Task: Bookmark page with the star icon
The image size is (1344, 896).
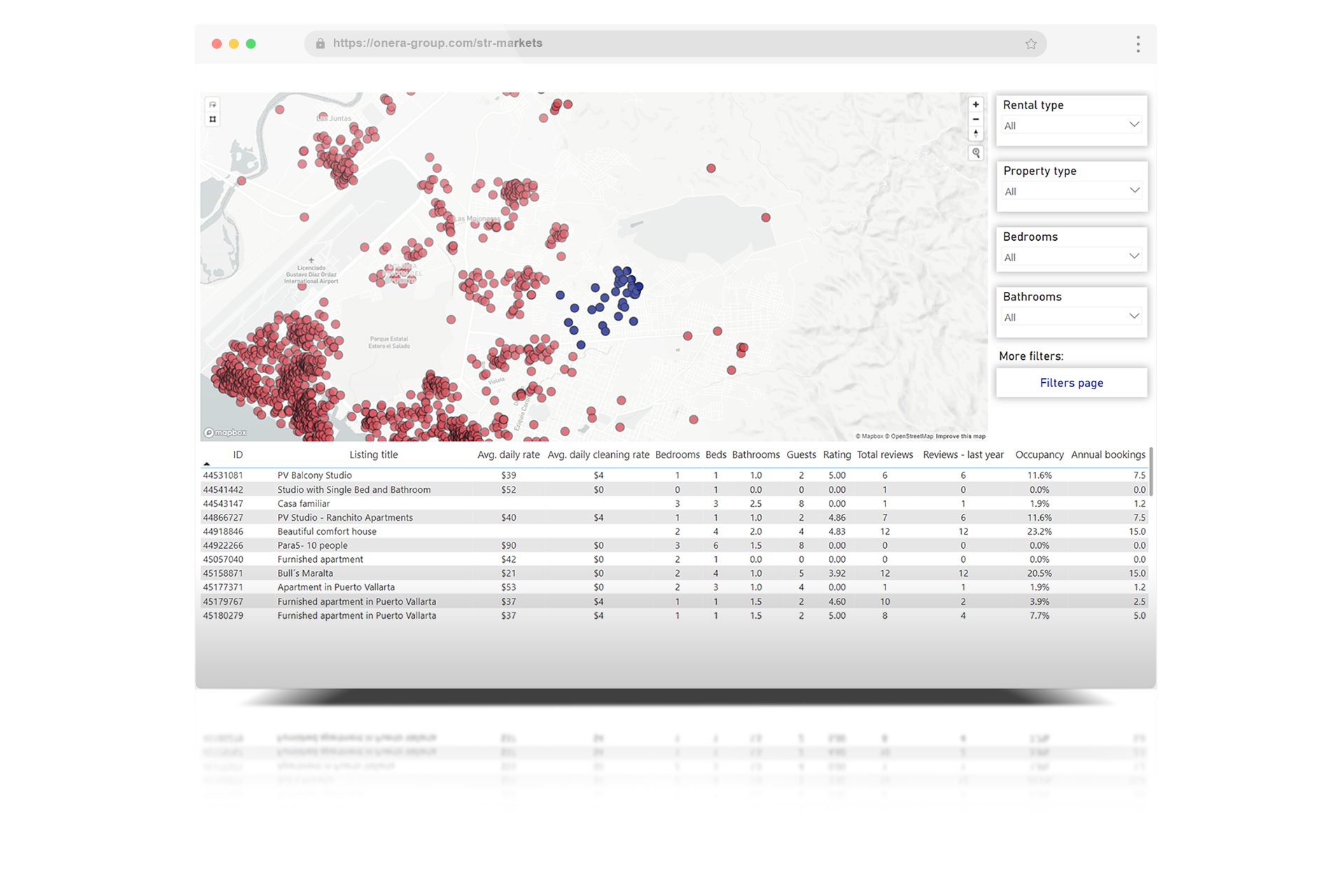Action: [1030, 44]
